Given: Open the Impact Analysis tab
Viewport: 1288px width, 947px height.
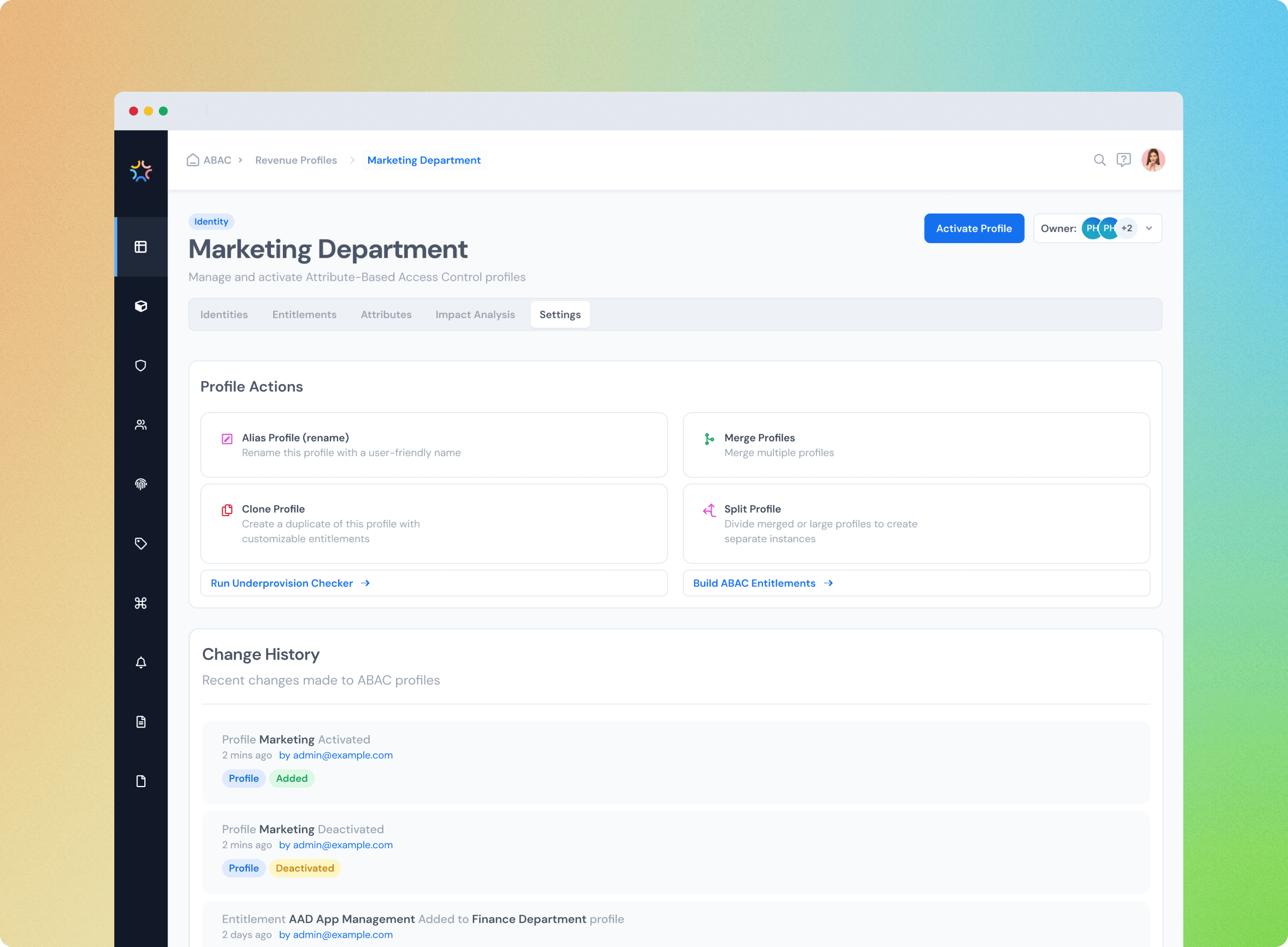Looking at the screenshot, I should tap(474, 315).
